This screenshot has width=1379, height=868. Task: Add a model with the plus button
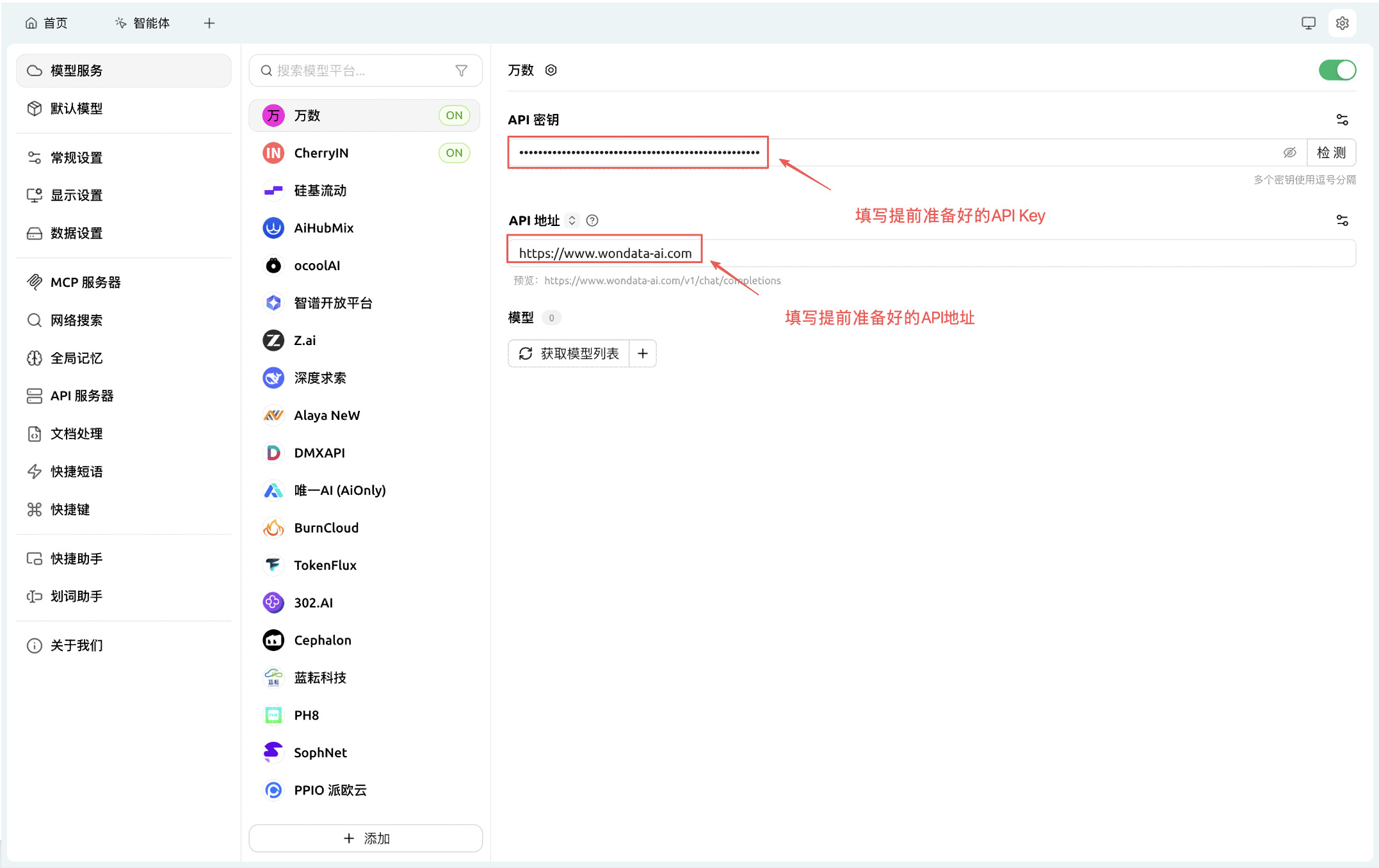[643, 353]
